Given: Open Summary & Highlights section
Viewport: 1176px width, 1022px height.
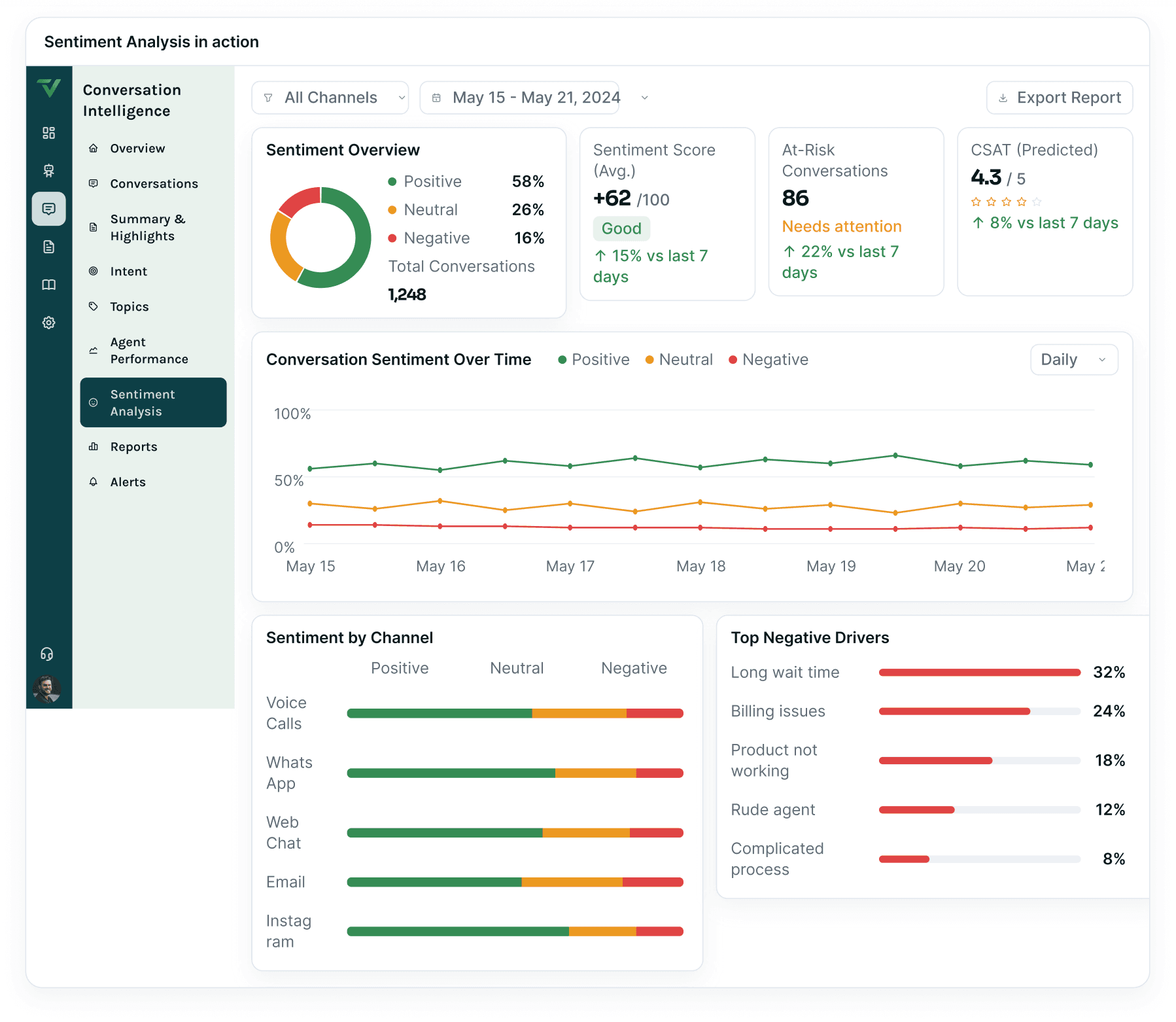Looking at the screenshot, I should (153, 228).
